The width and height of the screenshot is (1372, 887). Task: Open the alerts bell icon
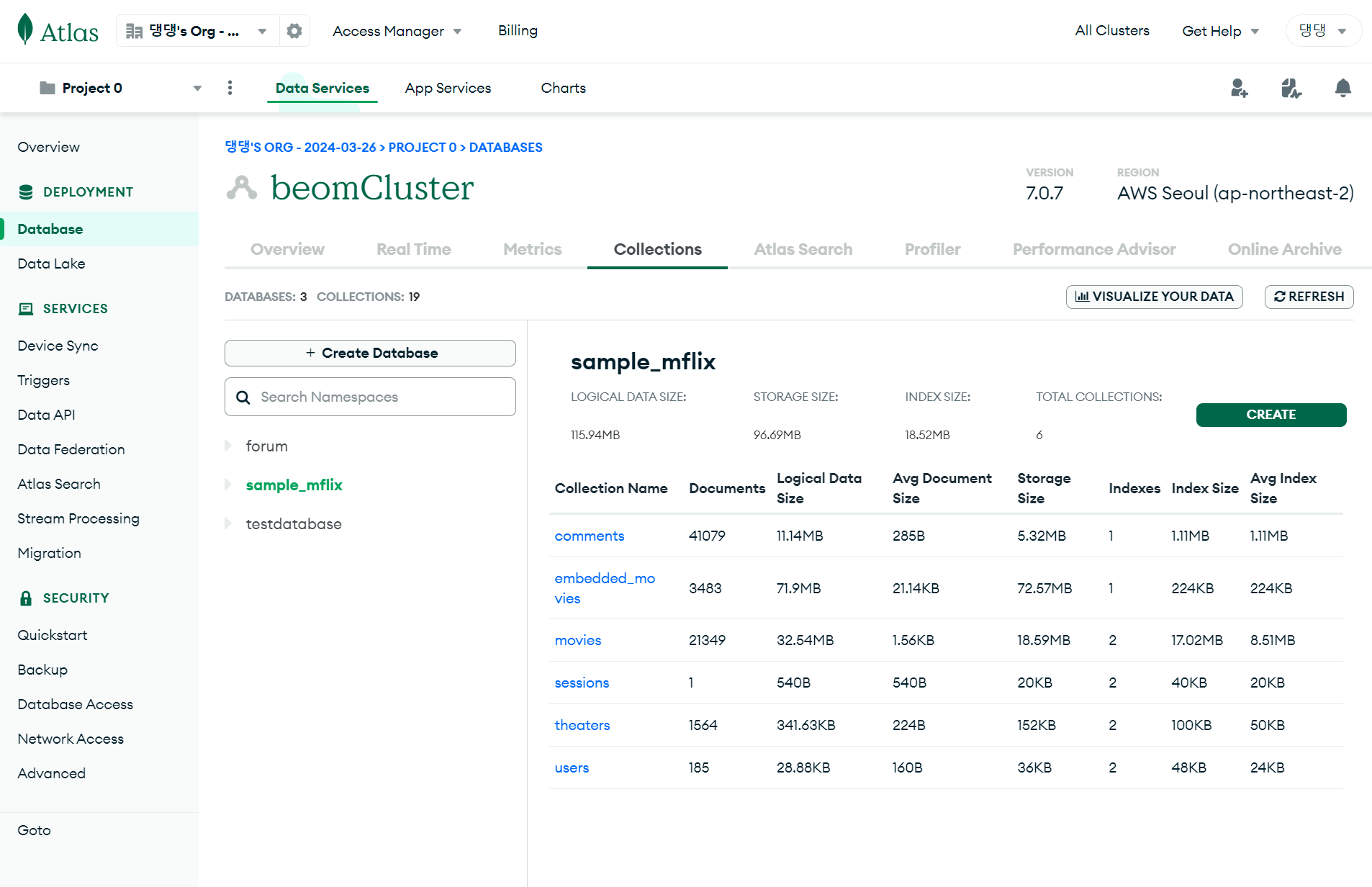1342,88
